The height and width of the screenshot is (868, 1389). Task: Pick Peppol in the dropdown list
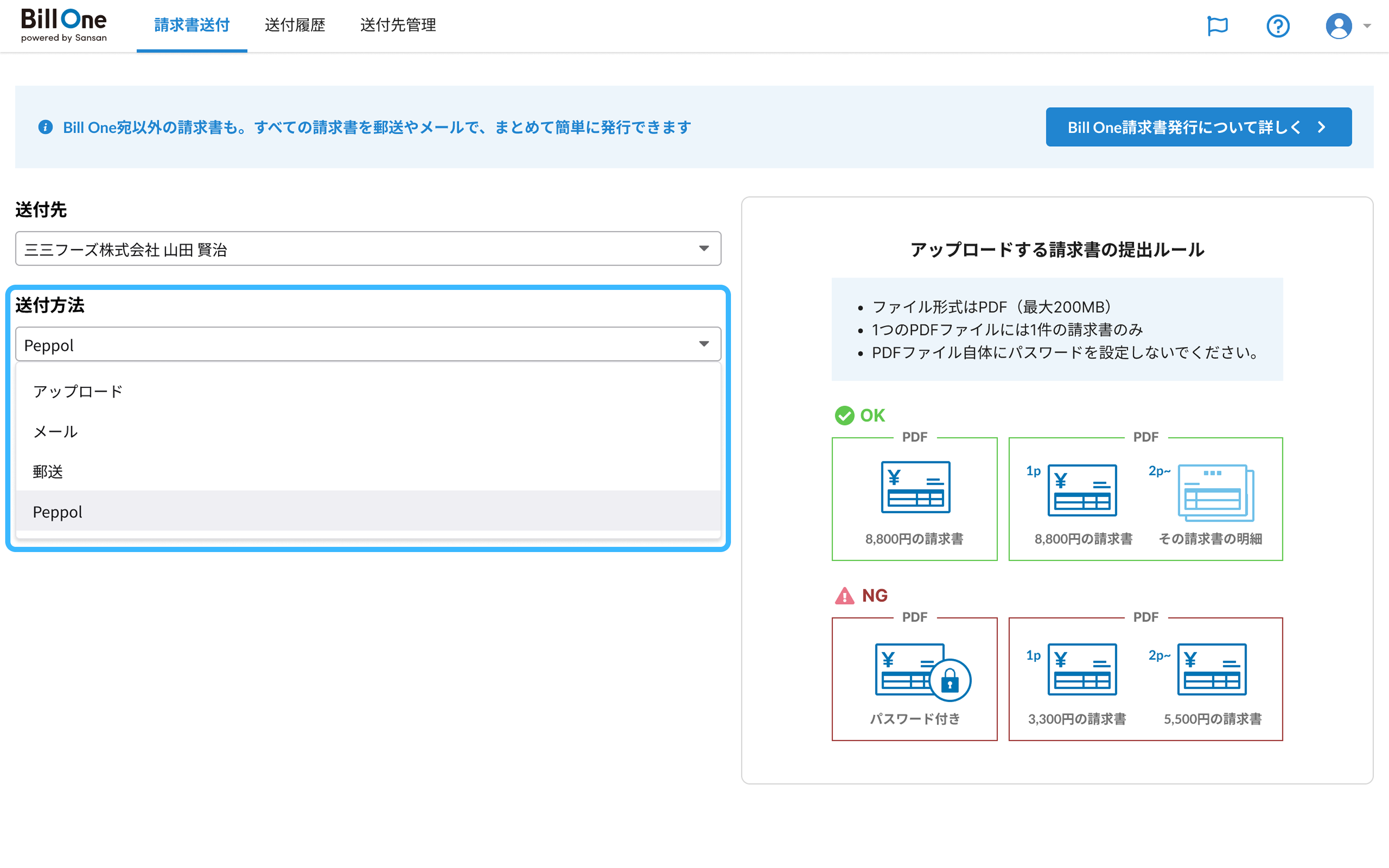[57, 512]
